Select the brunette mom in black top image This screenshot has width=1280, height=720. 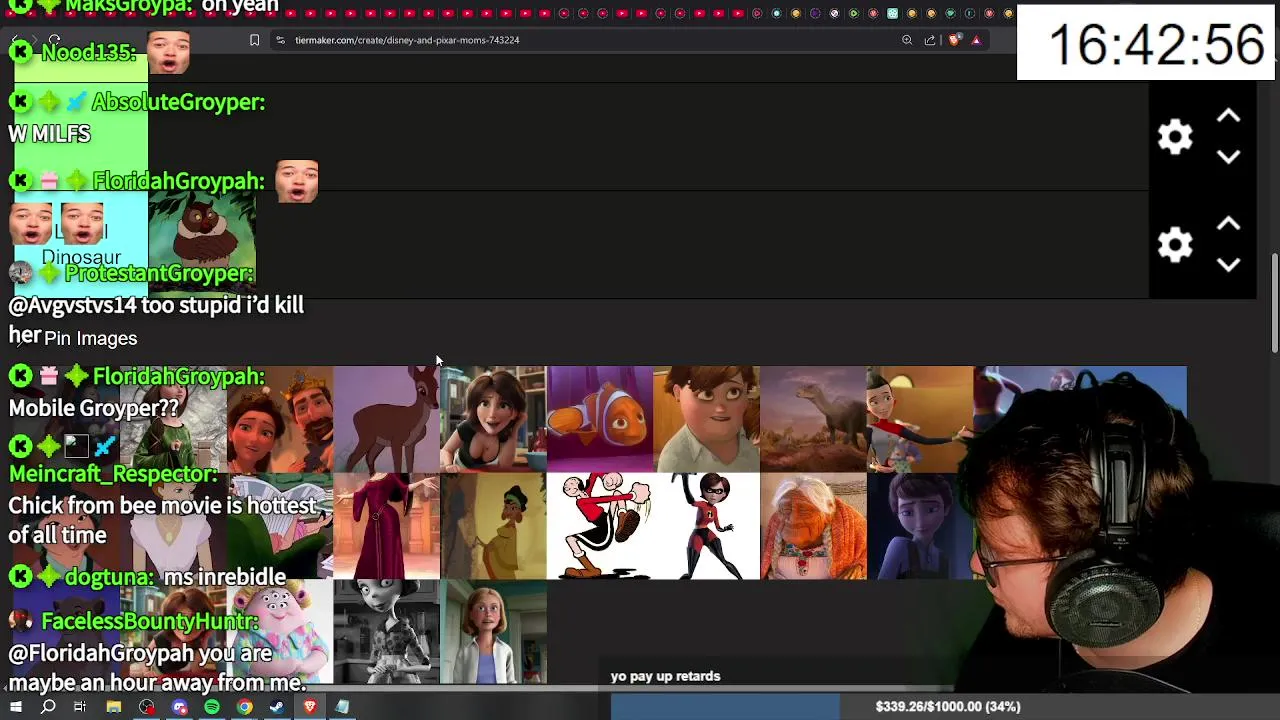493,418
